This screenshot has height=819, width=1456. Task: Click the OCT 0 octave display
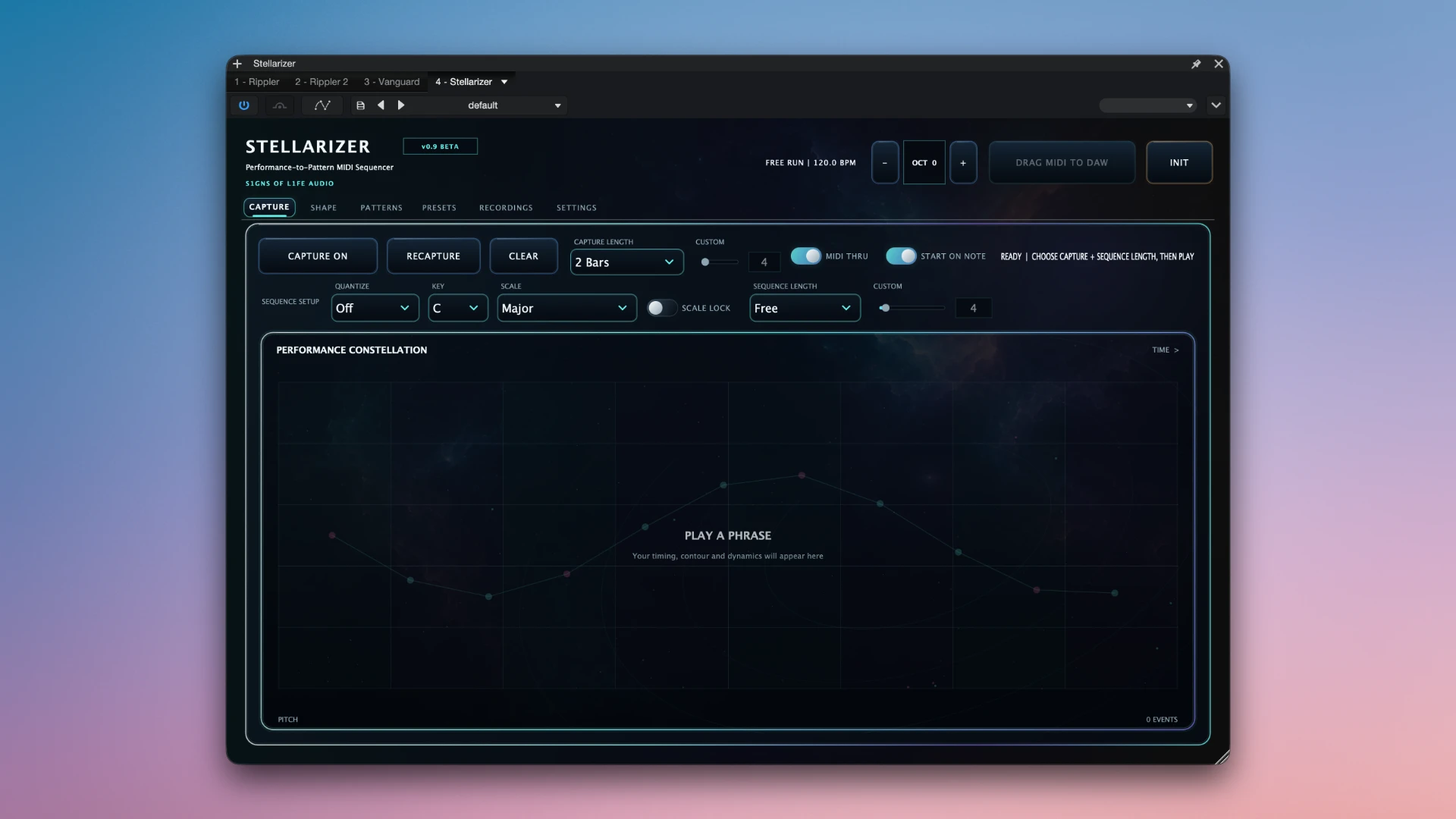(924, 162)
